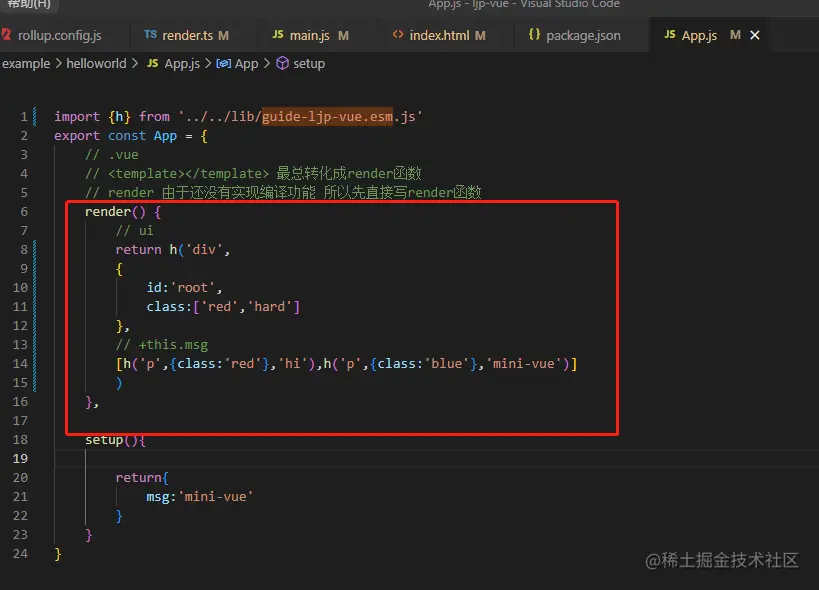Click the rollup icon on rollup.config.js tab

6,34
